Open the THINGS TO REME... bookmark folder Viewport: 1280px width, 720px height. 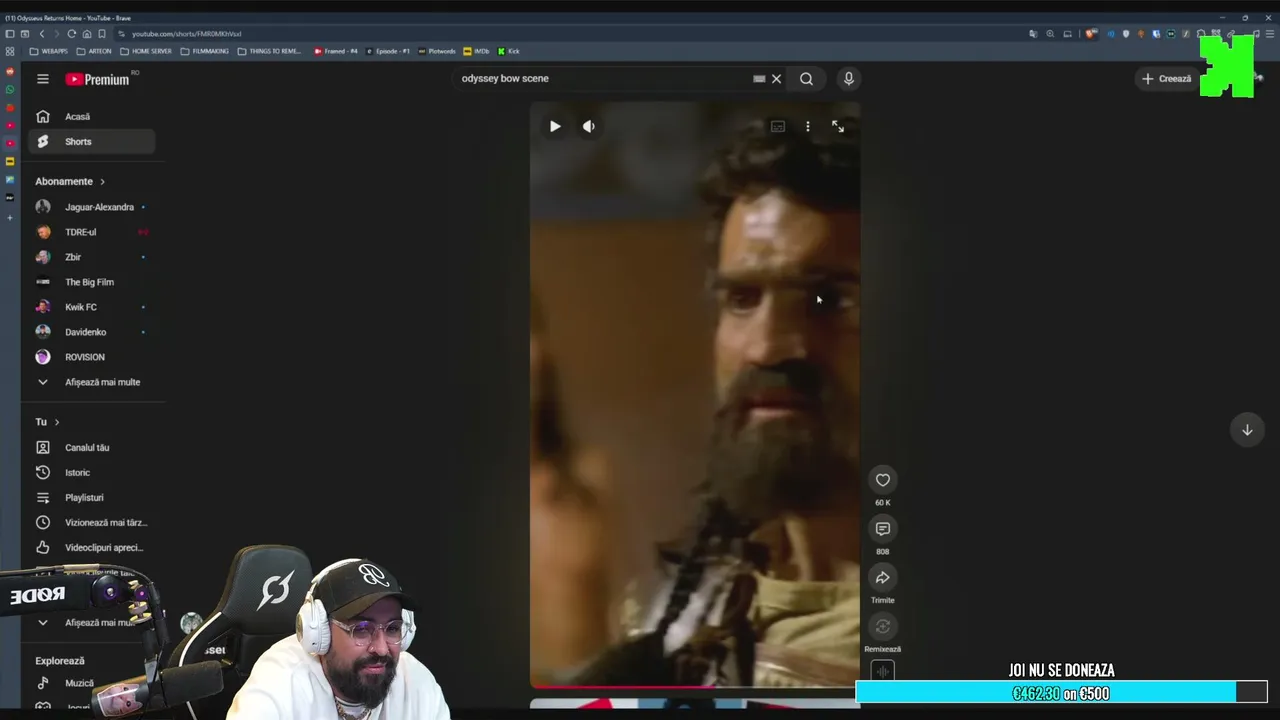(x=269, y=51)
